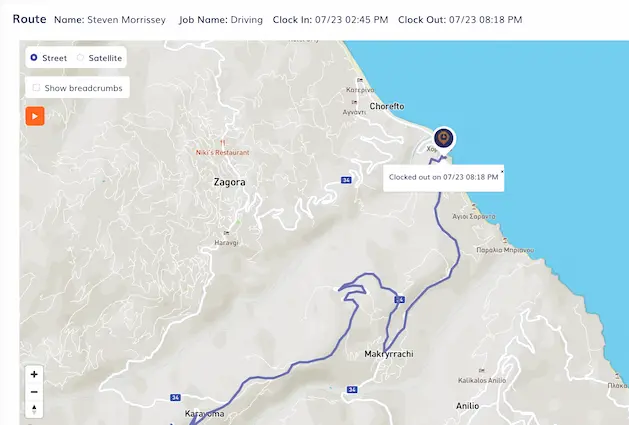This screenshot has height=425, width=629.
Task: Click the Makryrrachi town label
Action: pyautogui.click(x=389, y=354)
